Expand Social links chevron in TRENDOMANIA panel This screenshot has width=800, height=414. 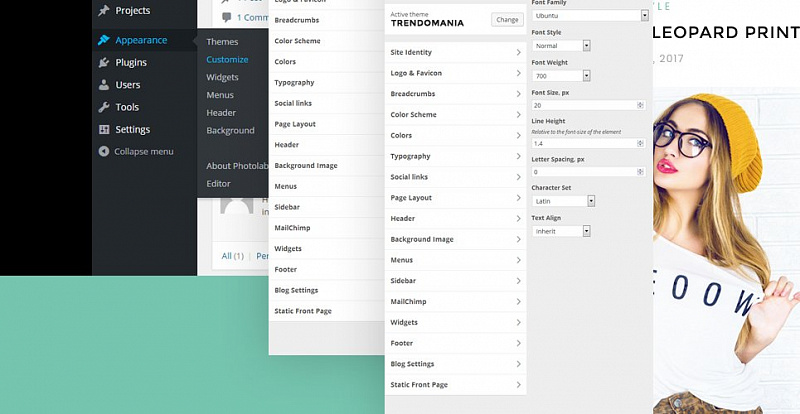(x=518, y=177)
